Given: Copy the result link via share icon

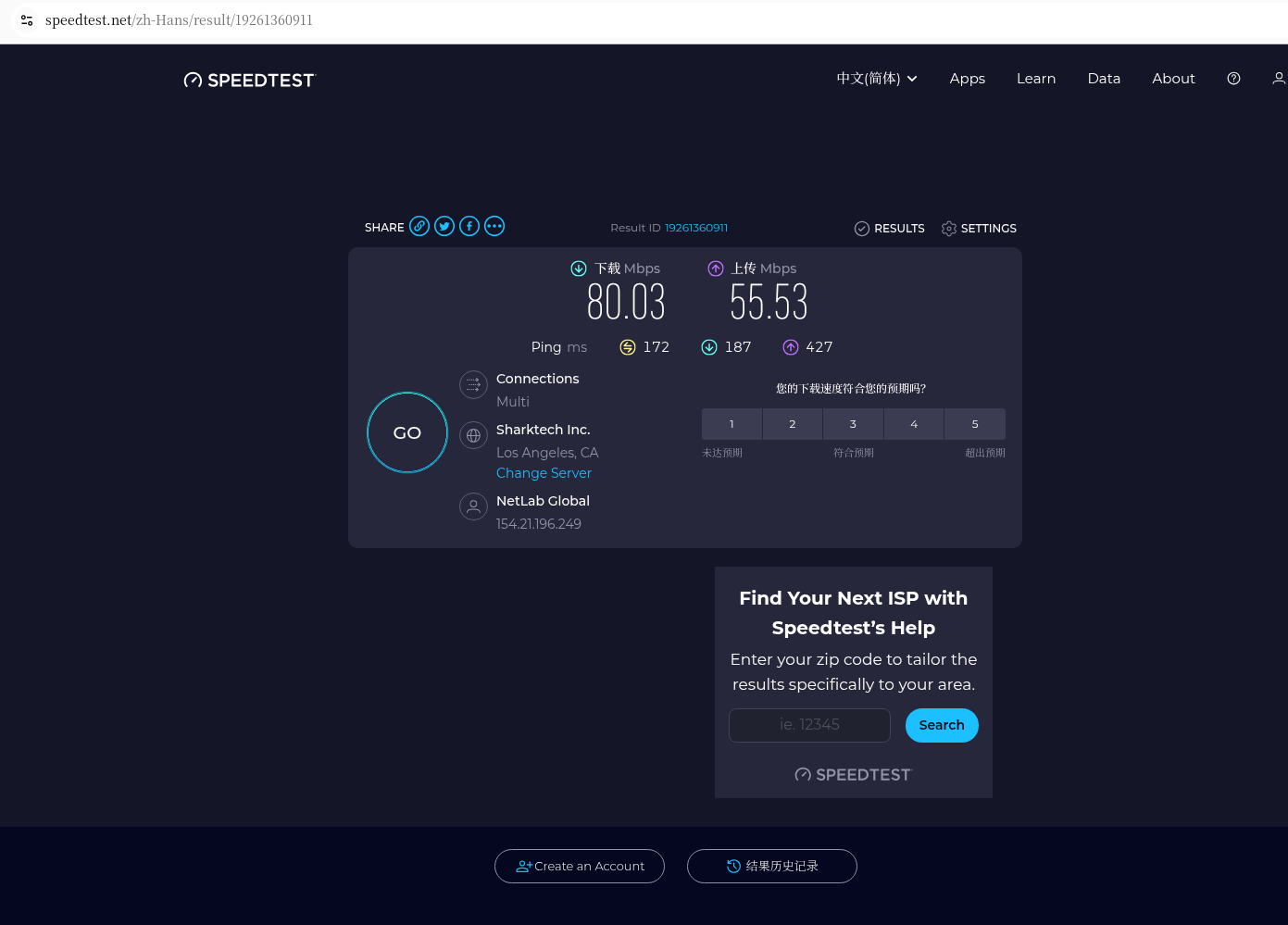Looking at the screenshot, I should click(419, 226).
